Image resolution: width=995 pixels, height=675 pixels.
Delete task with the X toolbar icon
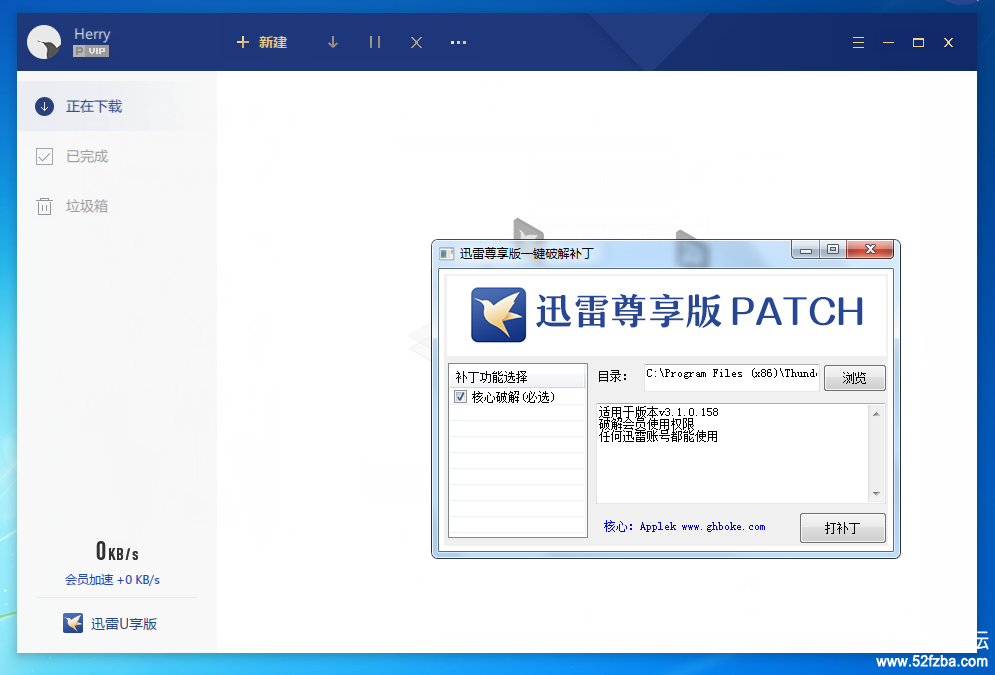pos(416,43)
